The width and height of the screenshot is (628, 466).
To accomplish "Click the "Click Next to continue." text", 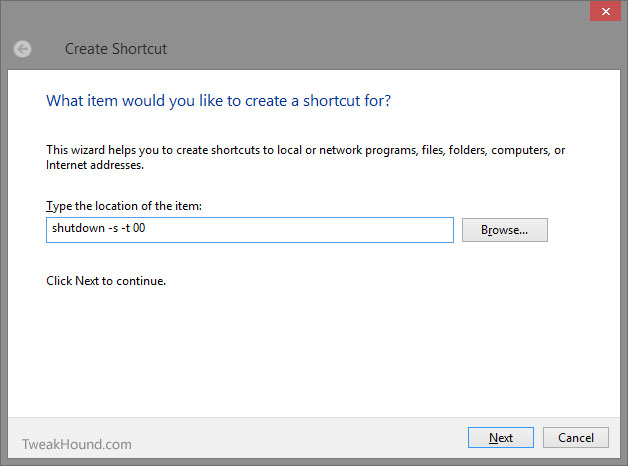I will click(106, 281).
